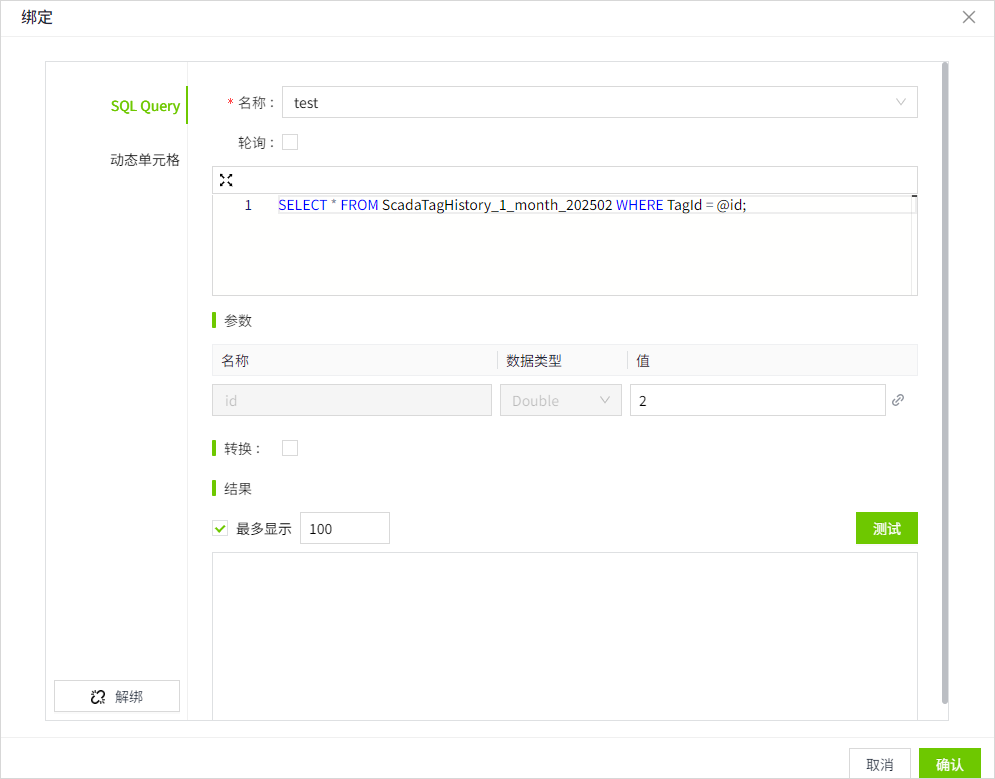The width and height of the screenshot is (995, 779).
Task: Click the unbind icon in 解绑 button
Action: click(x=98, y=697)
